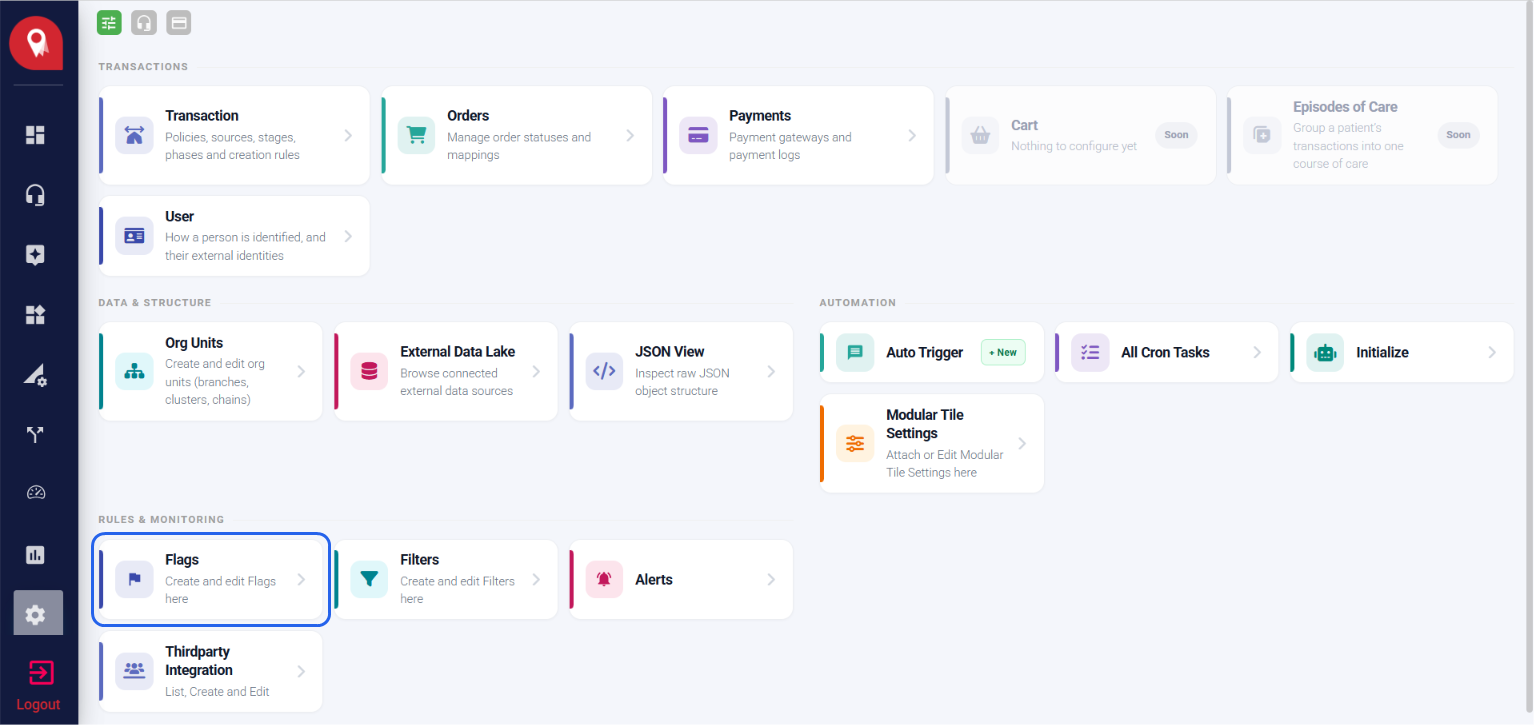Click the Thirdparty Integration people icon

(x=134, y=670)
